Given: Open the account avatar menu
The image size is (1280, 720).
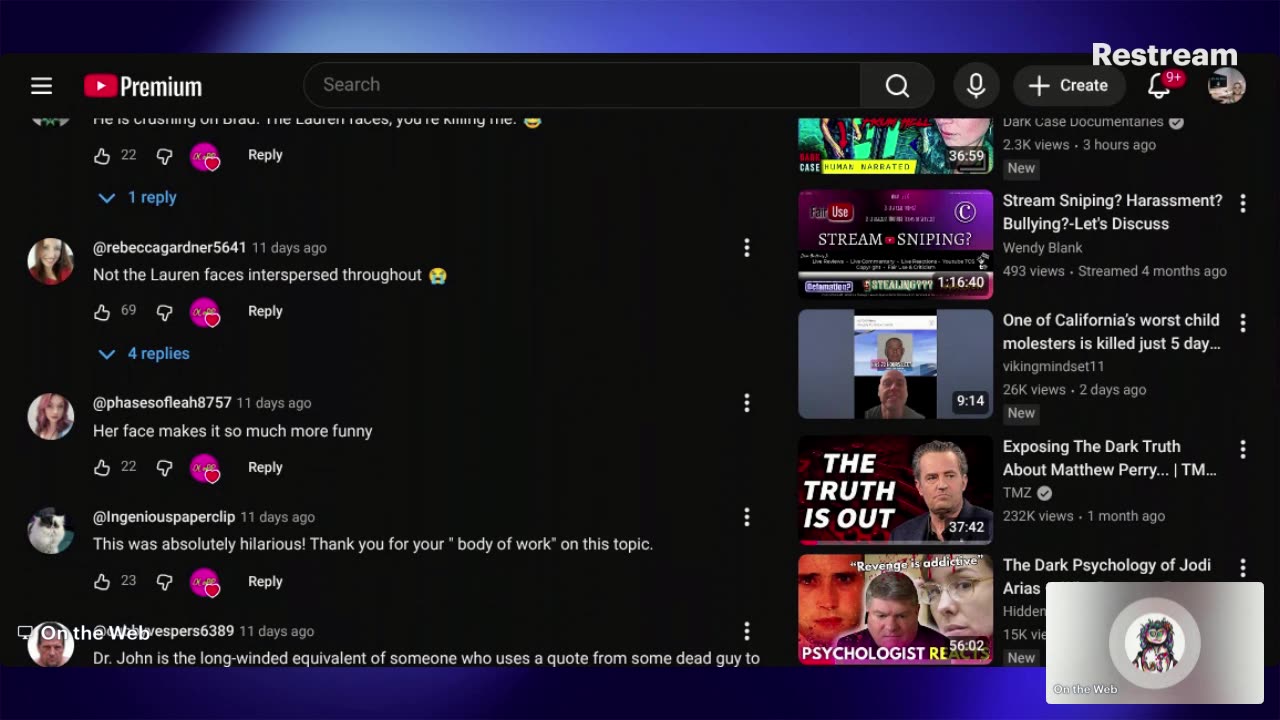Looking at the screenshot, I should click(1226, 86).
